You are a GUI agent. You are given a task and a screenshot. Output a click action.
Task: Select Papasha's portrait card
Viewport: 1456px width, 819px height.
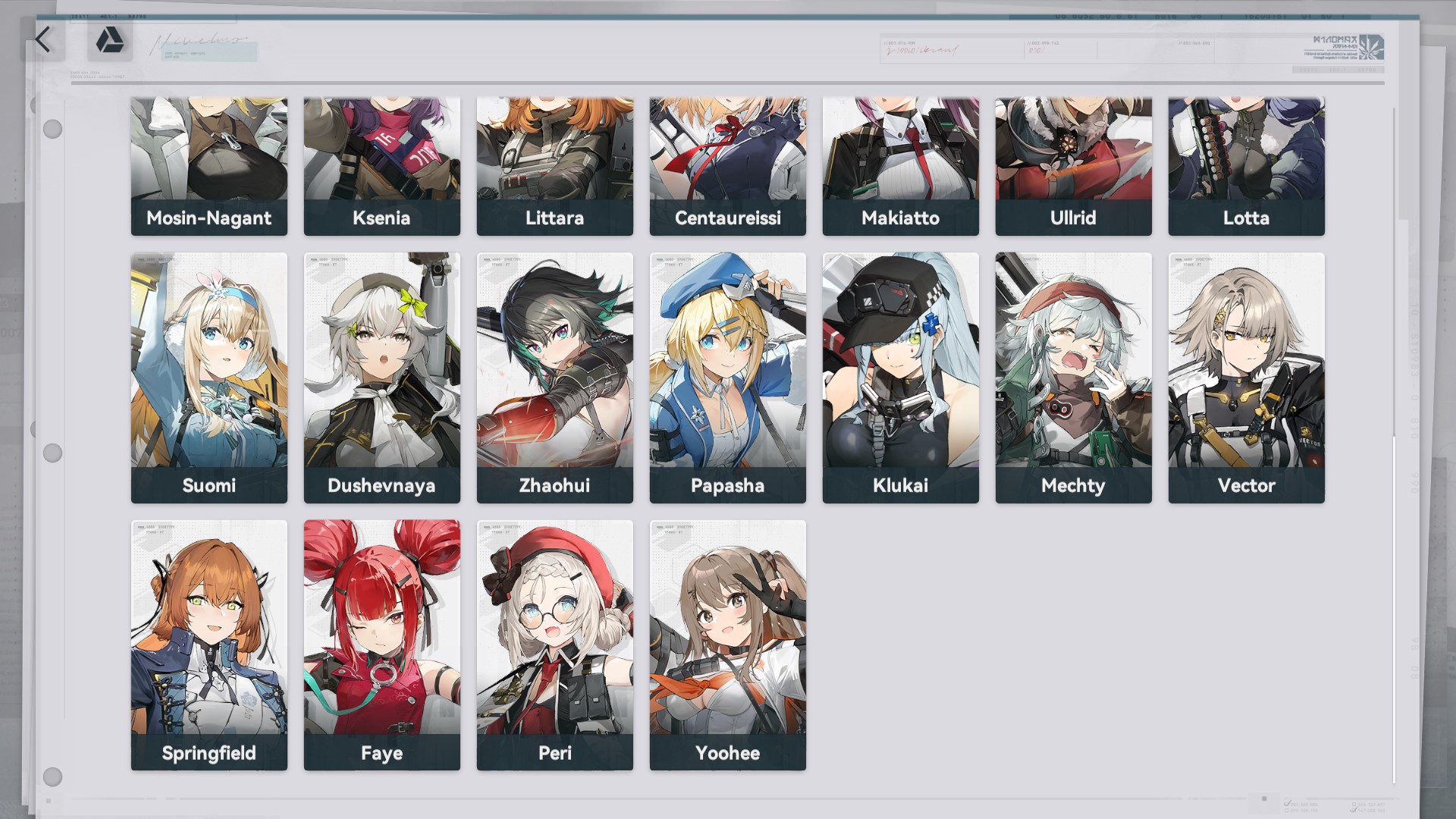tap(728, 378)
